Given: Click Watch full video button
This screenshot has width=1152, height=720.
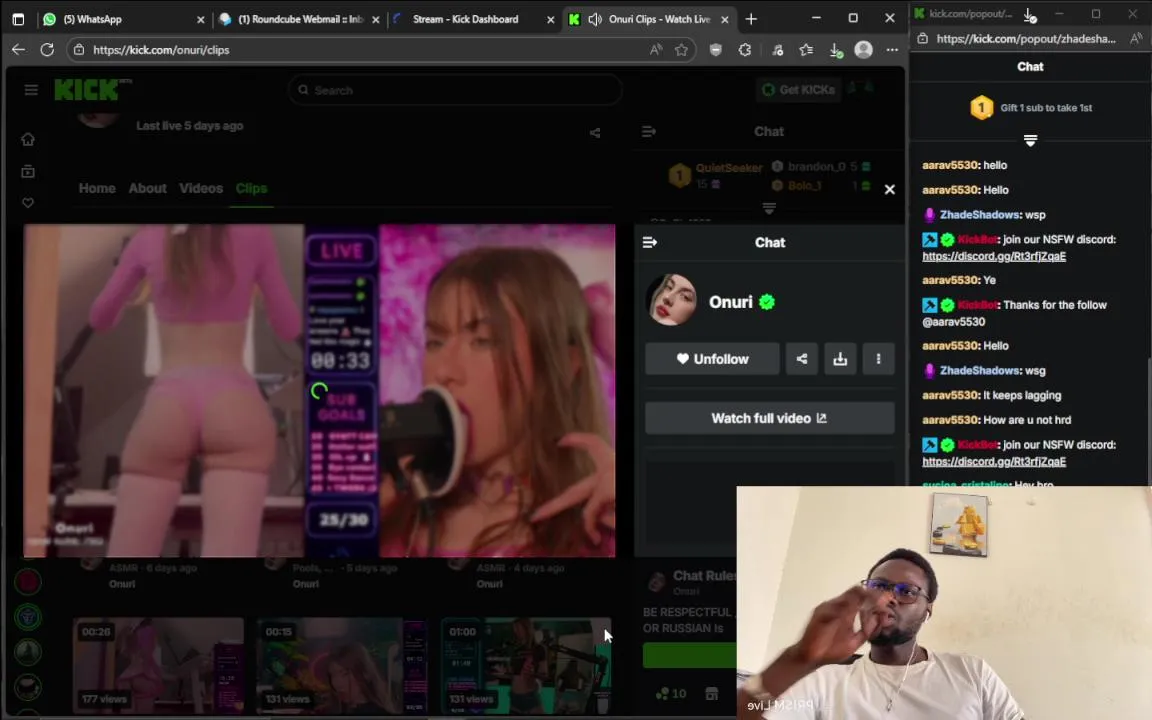Looking at the screenshot, I should (769, 418).
